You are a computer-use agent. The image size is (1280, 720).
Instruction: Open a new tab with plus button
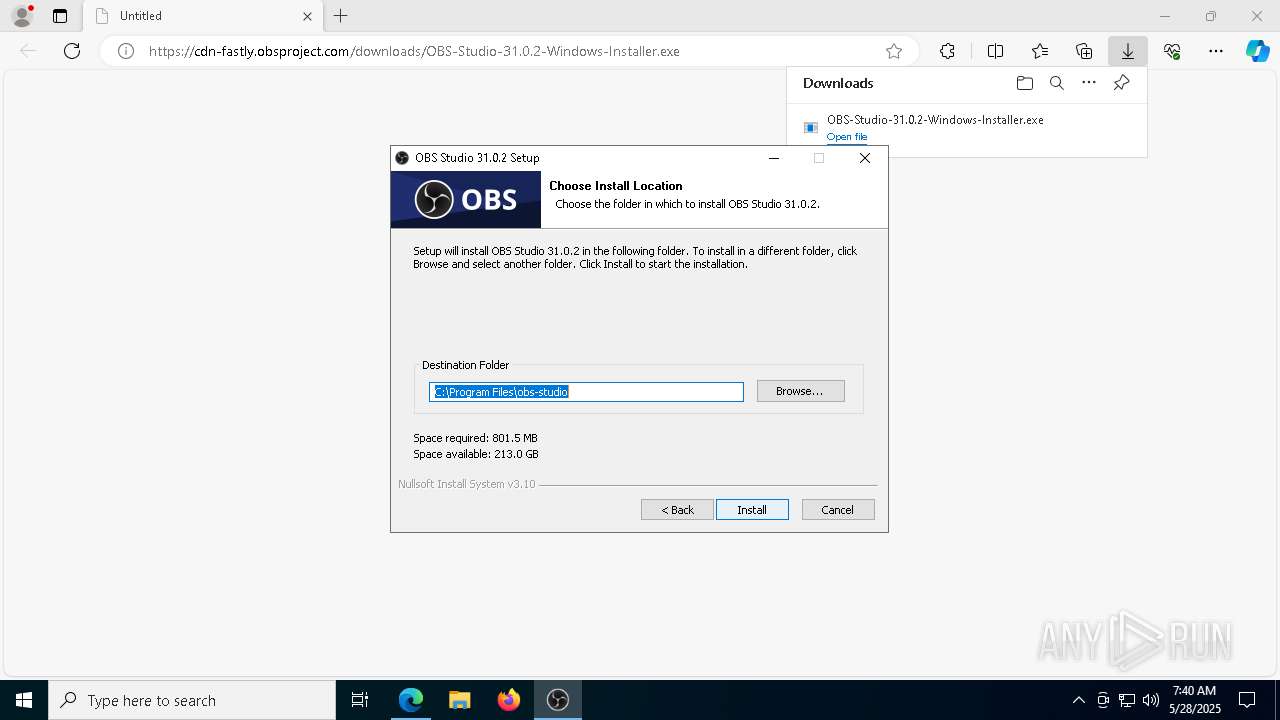point(340,16)
